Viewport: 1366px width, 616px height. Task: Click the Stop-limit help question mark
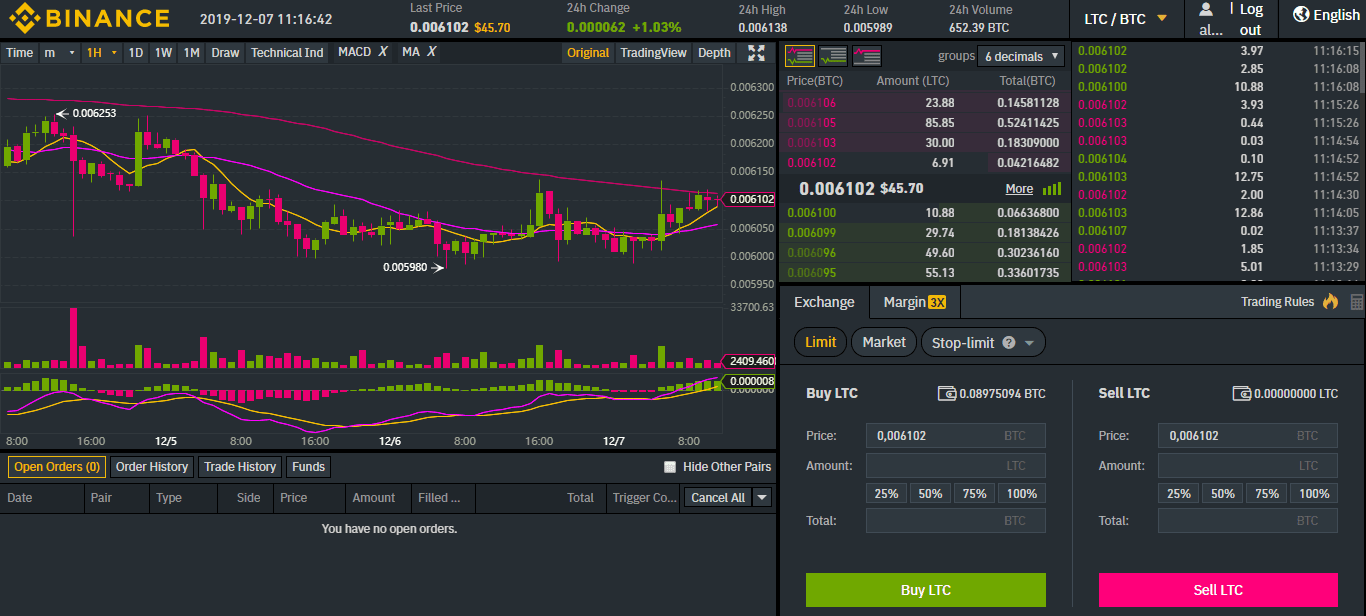[1009, 342]
